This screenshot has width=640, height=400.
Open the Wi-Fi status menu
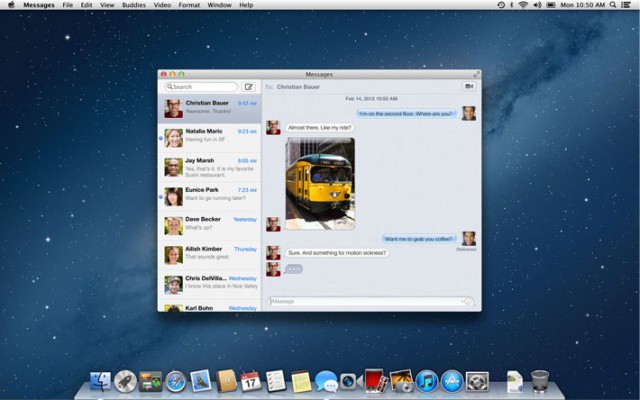tap(522, 5)
